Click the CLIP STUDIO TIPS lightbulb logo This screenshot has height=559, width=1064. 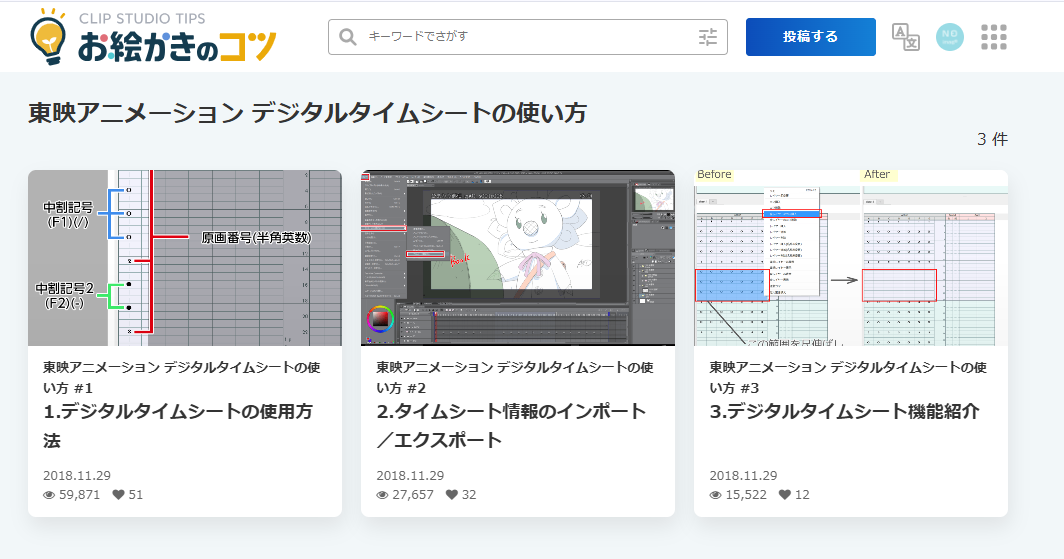[49, 37]
